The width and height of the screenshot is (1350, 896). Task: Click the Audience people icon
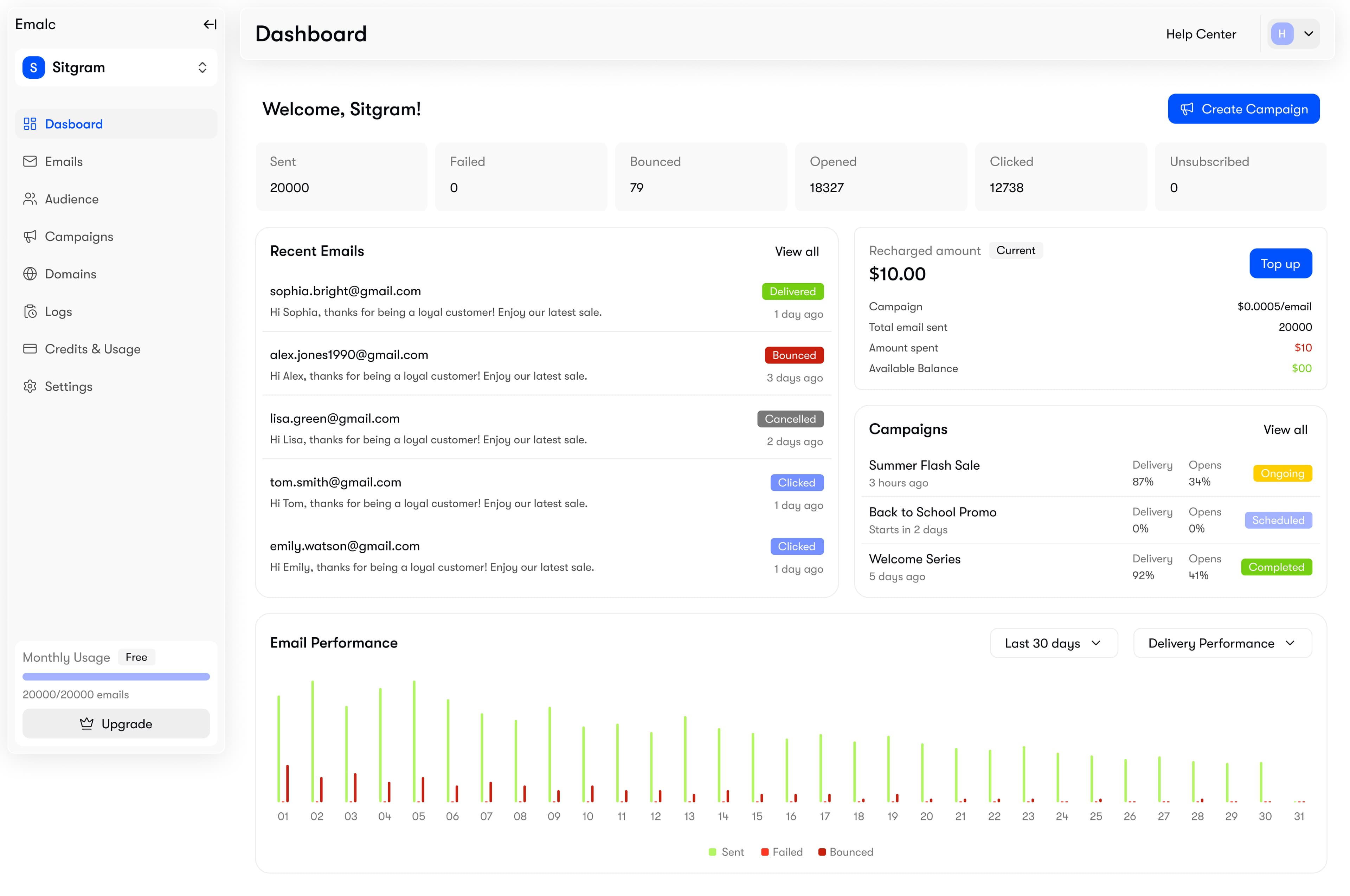tap(30, 199)
